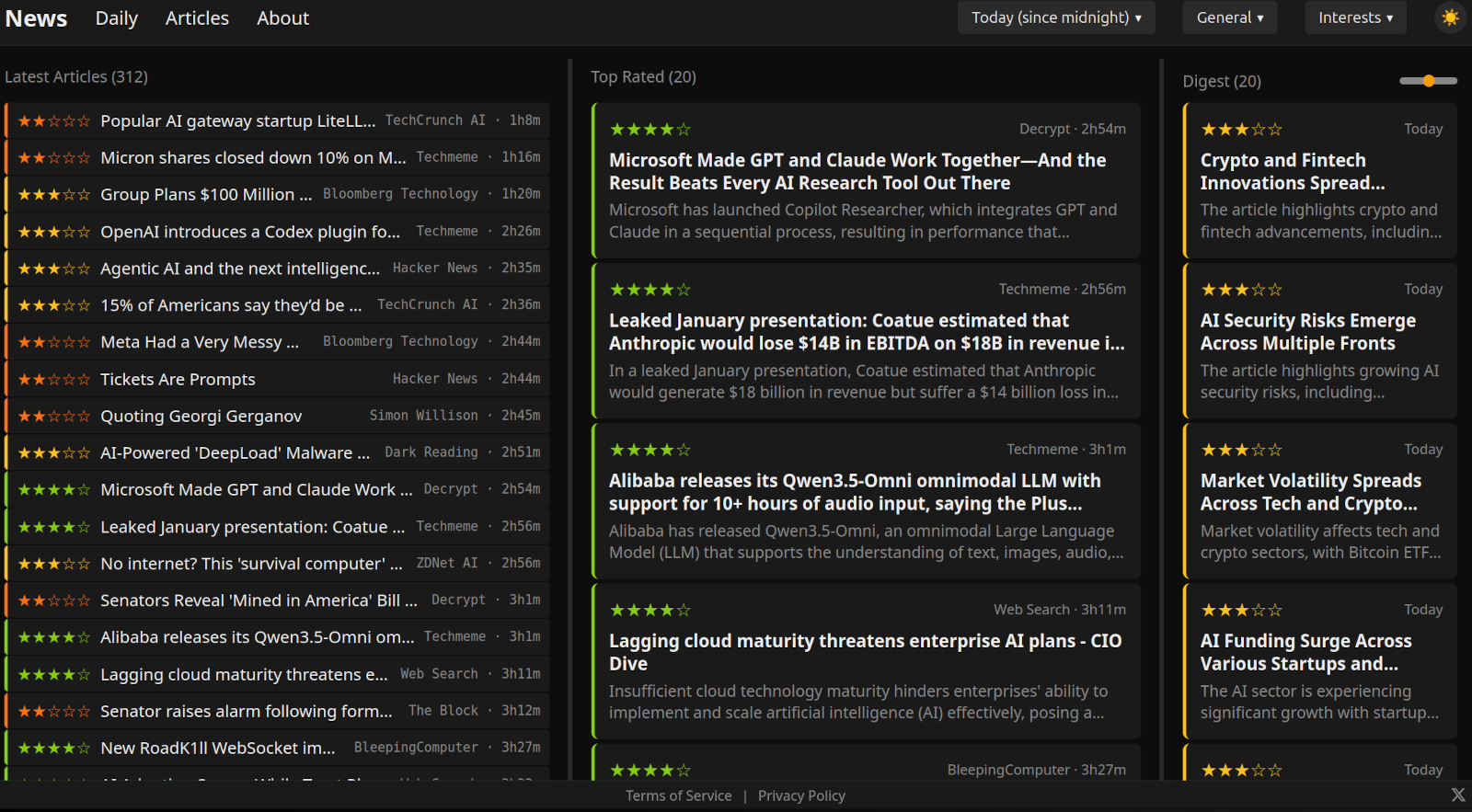Open the Interests filter dropdown
Viewport: 1472px width, 812px height.
coord(1354,17)
